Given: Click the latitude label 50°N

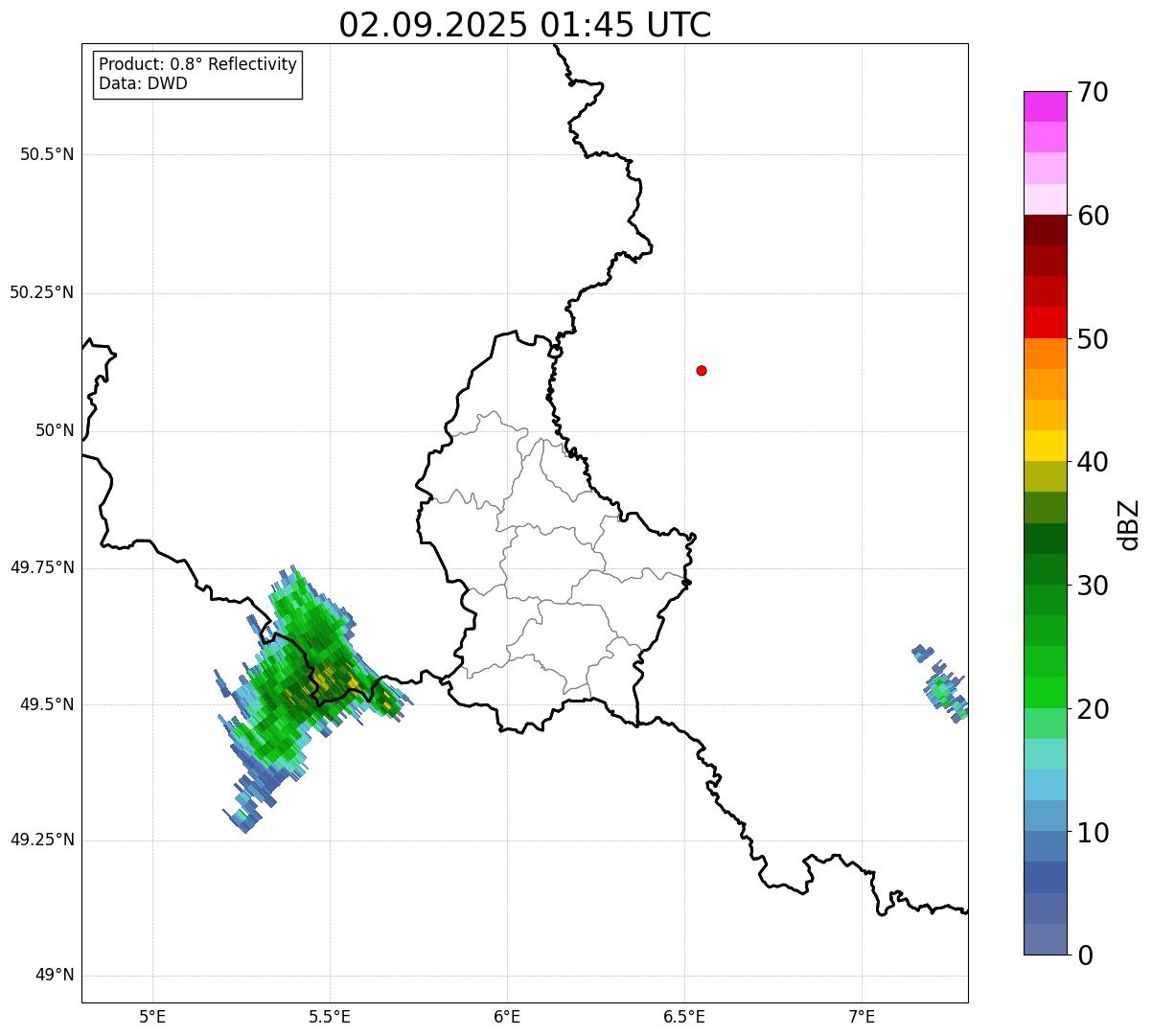Looking at the screenshot, I should [x=55, y=430].
